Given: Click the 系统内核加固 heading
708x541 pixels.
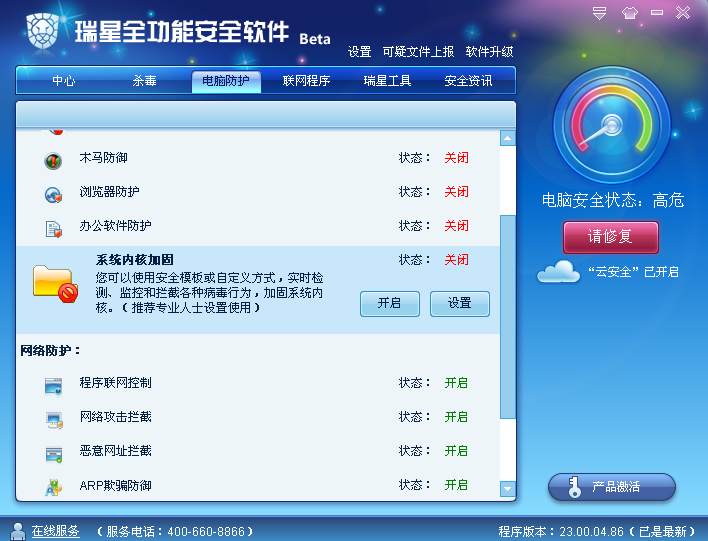Looking at the screenshot, I should (x=135, y=260).
